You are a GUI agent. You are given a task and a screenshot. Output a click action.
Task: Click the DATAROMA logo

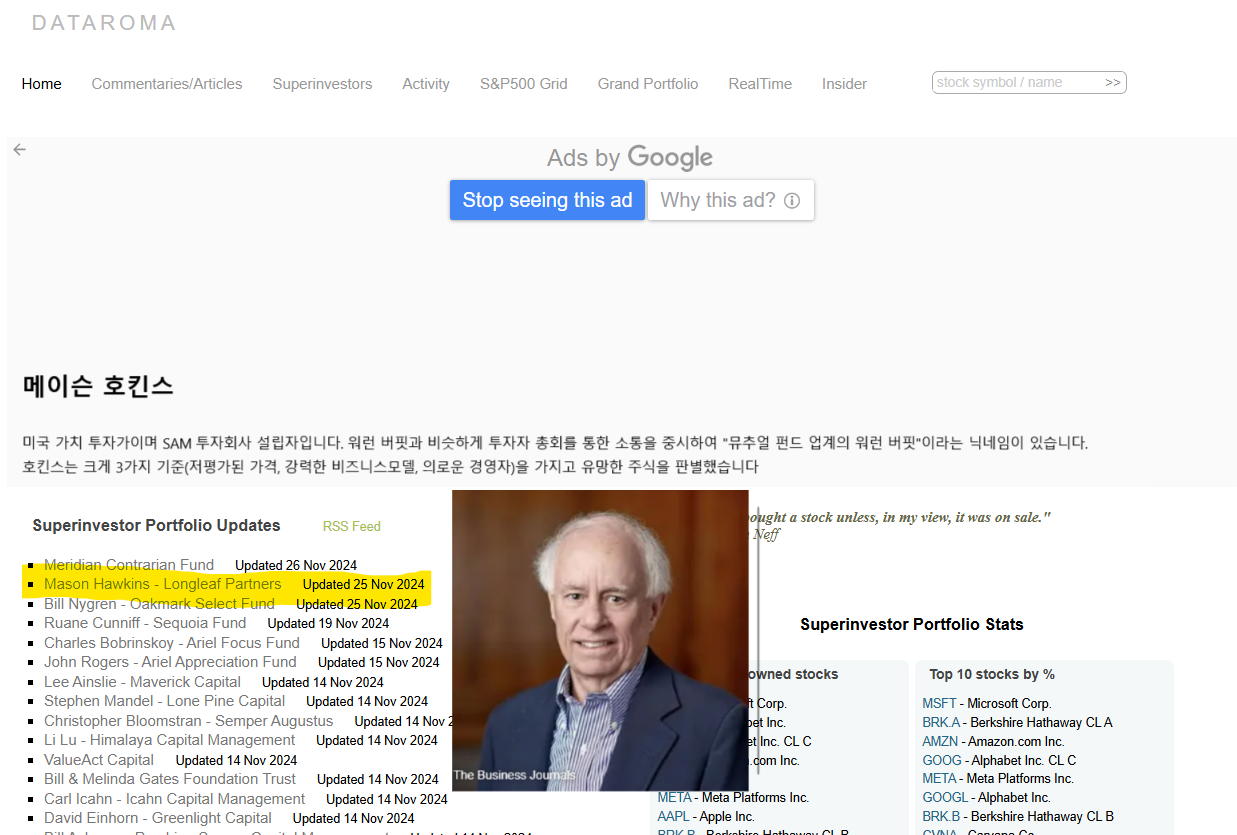[x=104, y=22]
